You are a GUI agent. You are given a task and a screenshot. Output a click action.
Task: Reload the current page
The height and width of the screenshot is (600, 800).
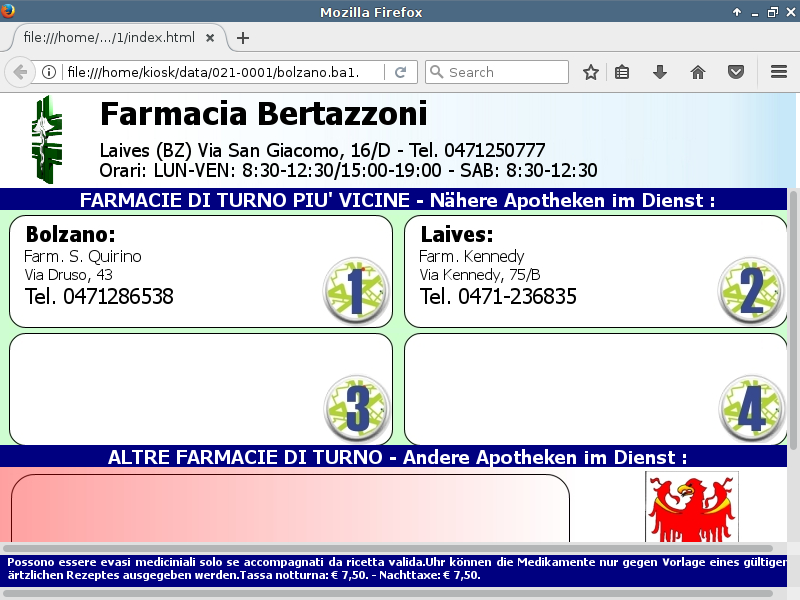(400, 72)
